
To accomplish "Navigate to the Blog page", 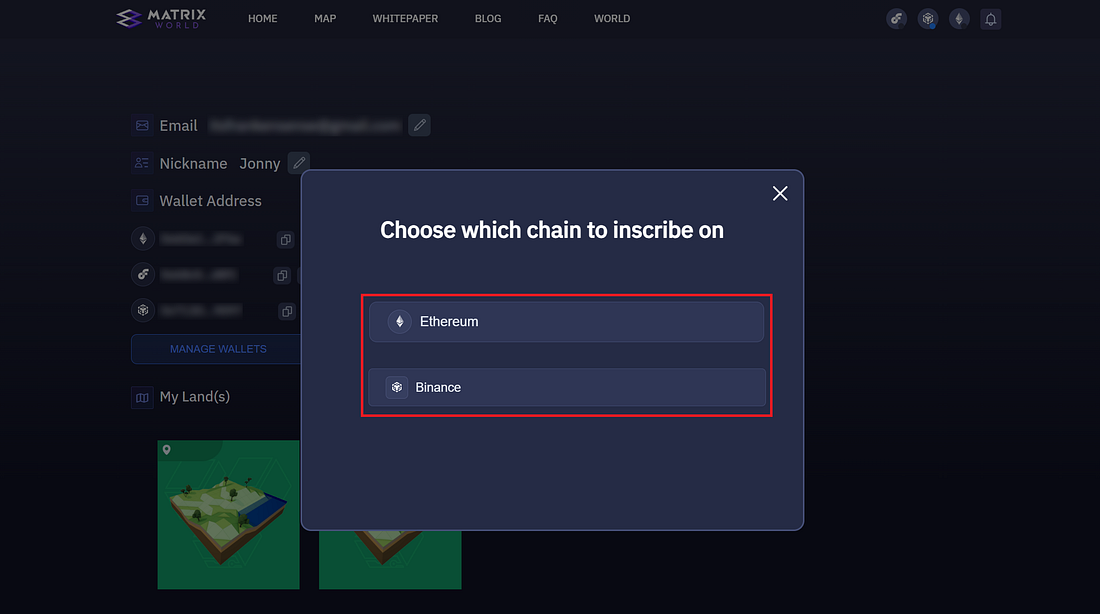I will pos(488,19).
